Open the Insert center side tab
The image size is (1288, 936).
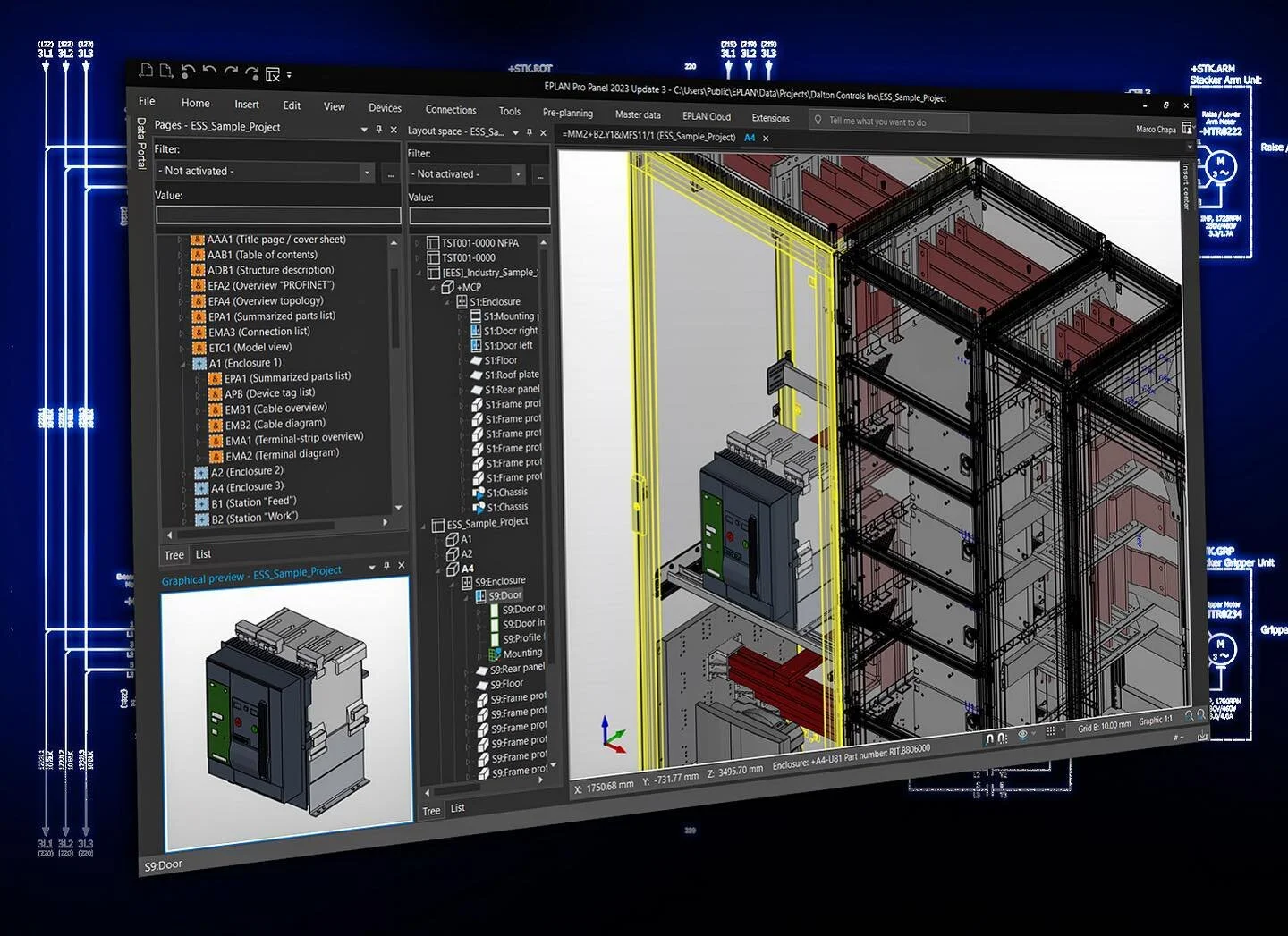coord(1186,187)
